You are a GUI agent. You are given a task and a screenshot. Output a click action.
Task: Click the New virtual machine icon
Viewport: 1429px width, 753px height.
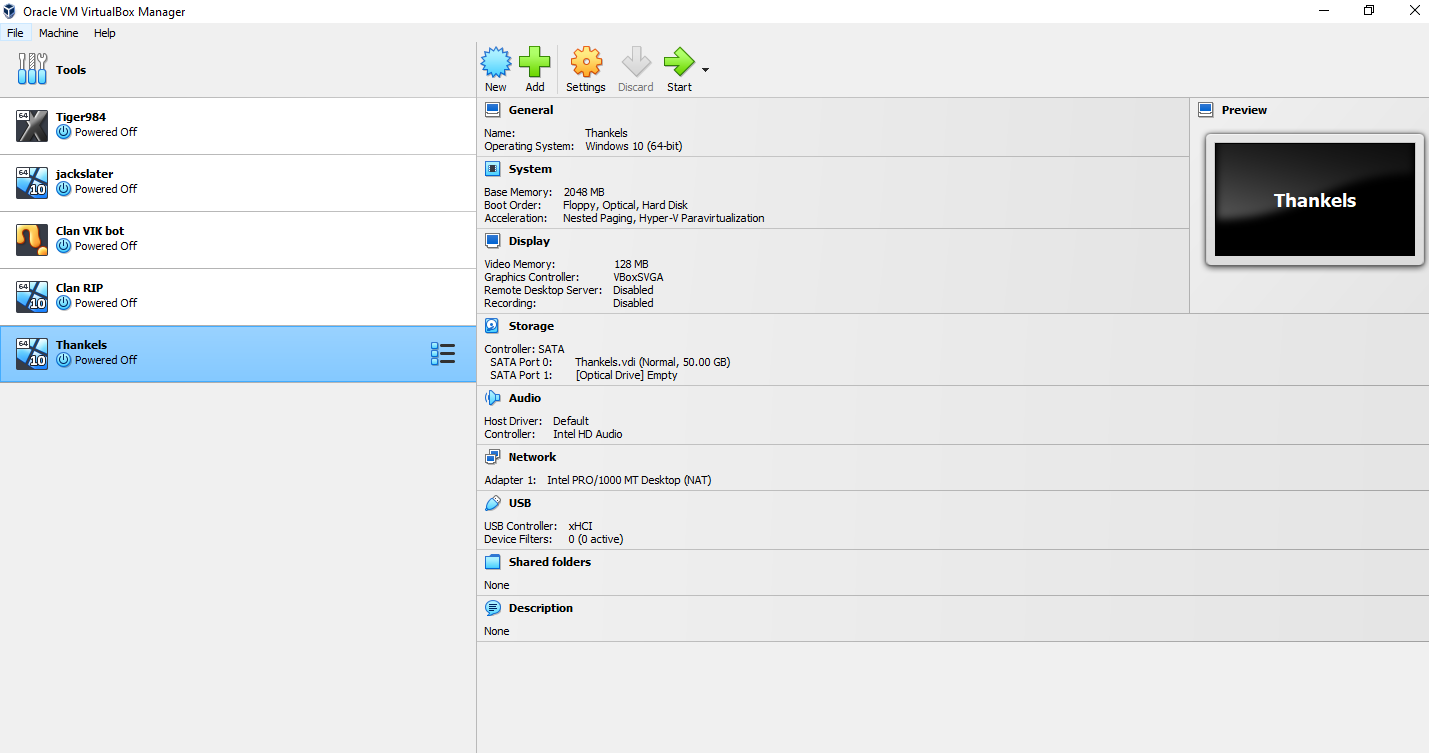(496, 63)
